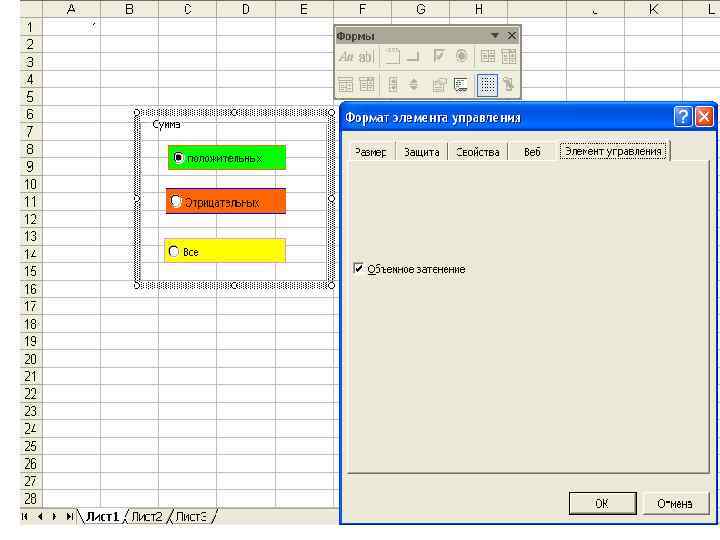The width and height of the screenshot is (720, 540).
Task: Select the Combination Drop-Down Edit tool
Action: [x=366, y=84]
